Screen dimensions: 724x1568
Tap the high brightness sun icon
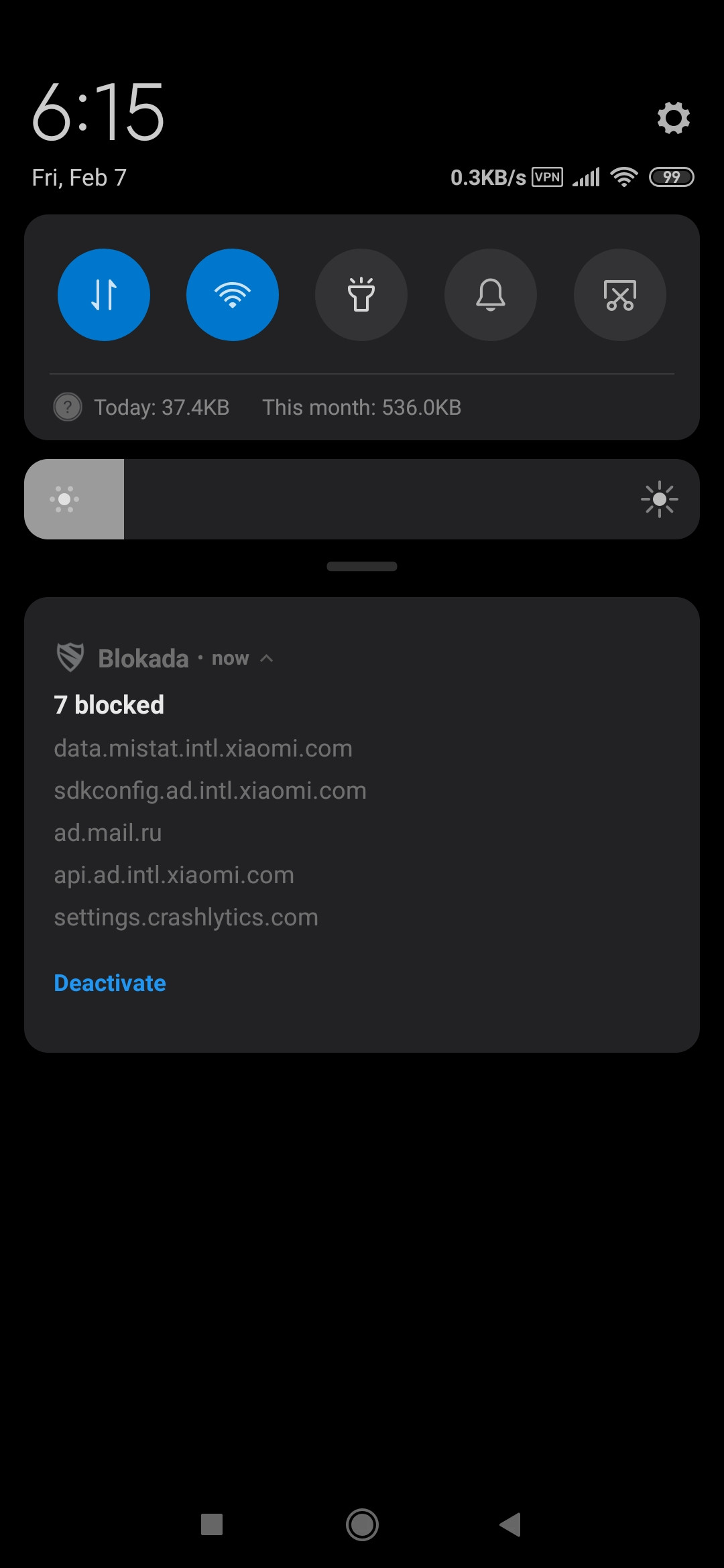(x=660, y=499)
